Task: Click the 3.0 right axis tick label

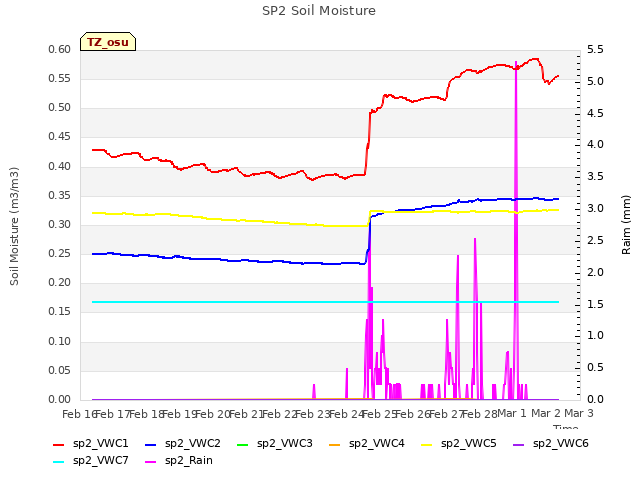Action: 595,209
